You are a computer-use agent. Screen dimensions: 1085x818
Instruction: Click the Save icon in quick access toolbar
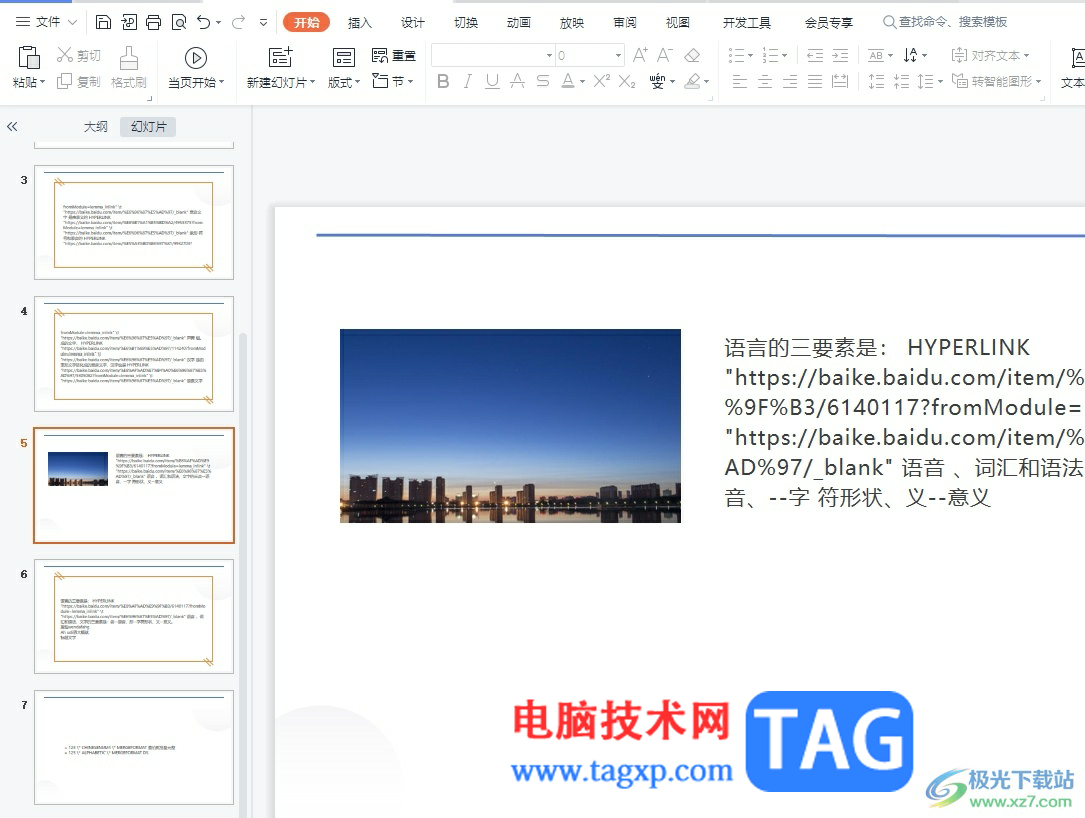[x=103, y=22]
